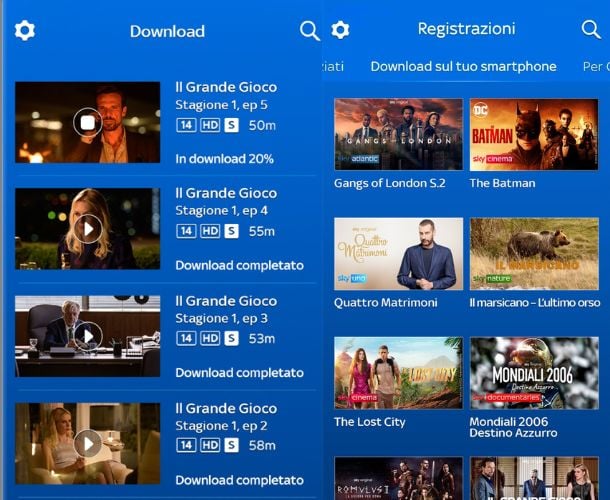Open Il marsicano bear thumbnail
This screenshot has width=610, height=500.
point(534,254)
